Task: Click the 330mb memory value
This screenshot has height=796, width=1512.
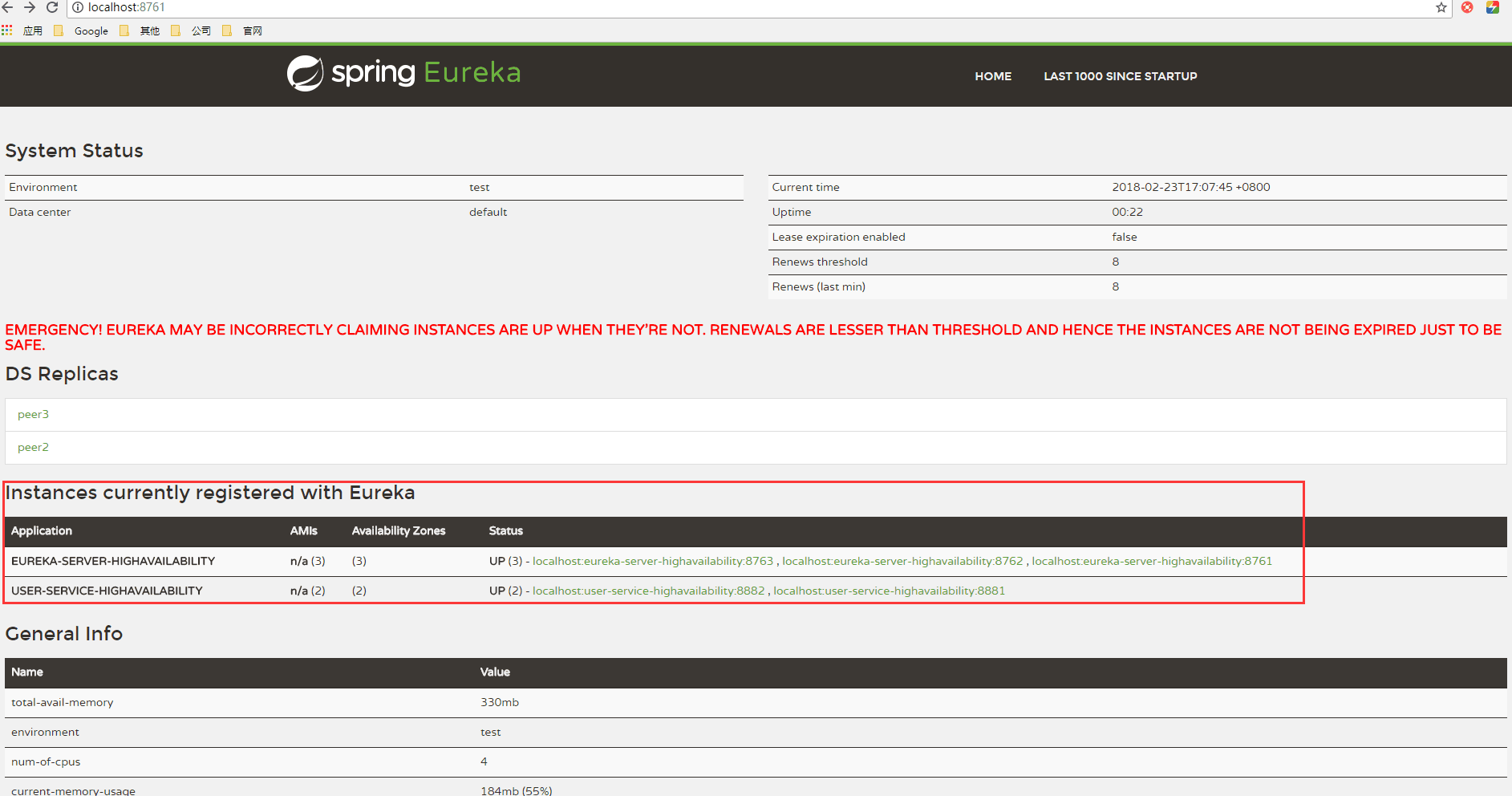Action: 500,702
